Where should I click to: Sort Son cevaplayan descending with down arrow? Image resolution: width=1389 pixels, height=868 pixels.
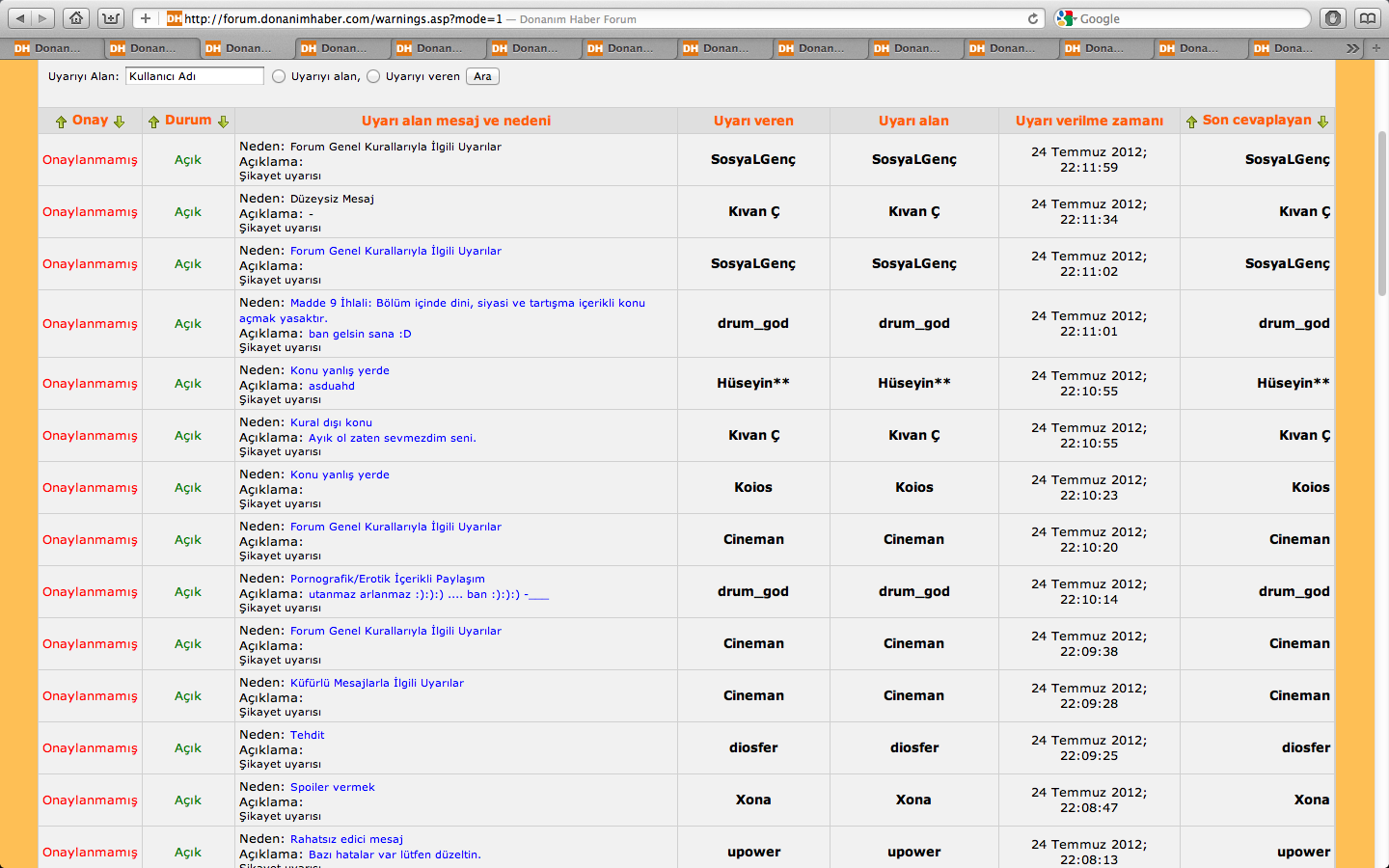pyautogui.click(x=1322, y=122)
